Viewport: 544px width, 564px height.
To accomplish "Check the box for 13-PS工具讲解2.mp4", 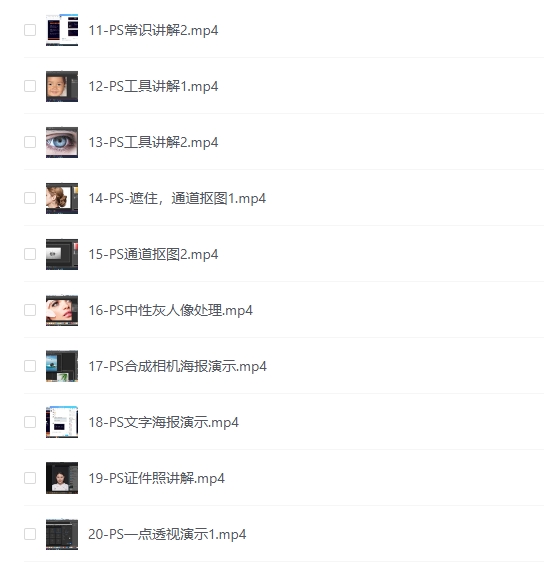I will (30, 142).
